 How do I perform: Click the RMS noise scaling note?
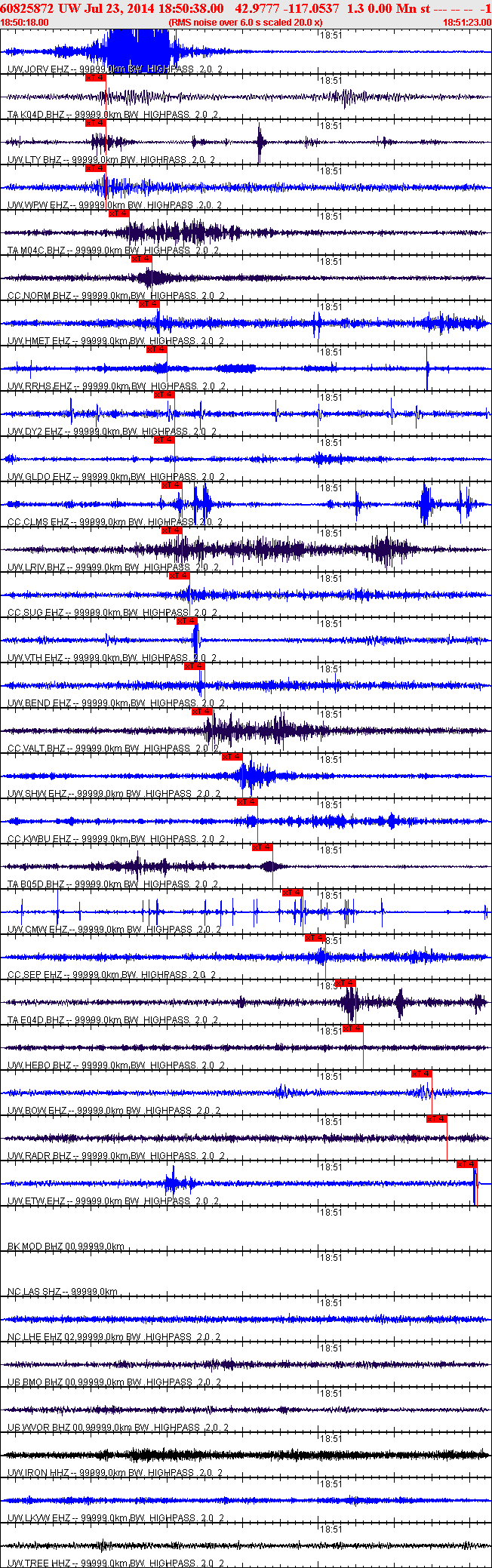pos(246,23)
